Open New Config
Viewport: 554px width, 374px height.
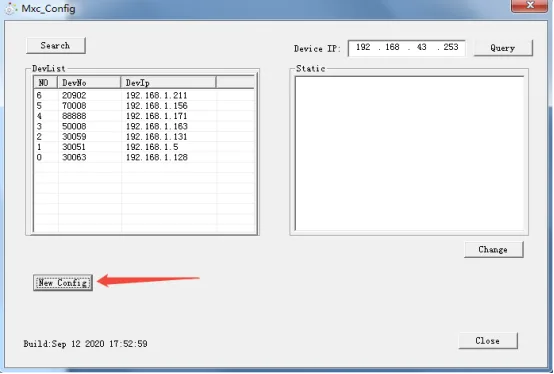pyautogui.click(x=63, y=283)
